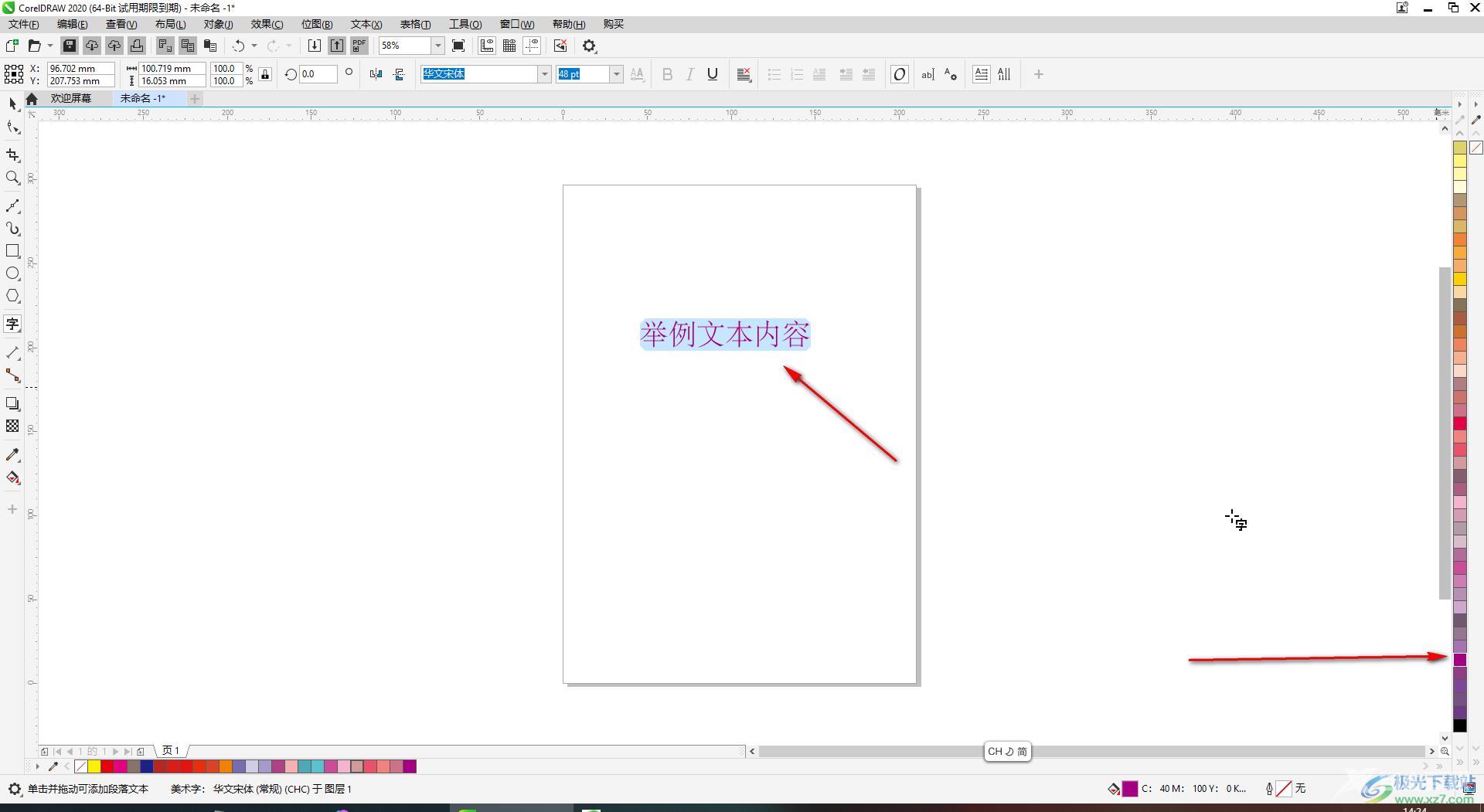
Task: Click the Full-screen preview icon
Action: click(458, 46)
